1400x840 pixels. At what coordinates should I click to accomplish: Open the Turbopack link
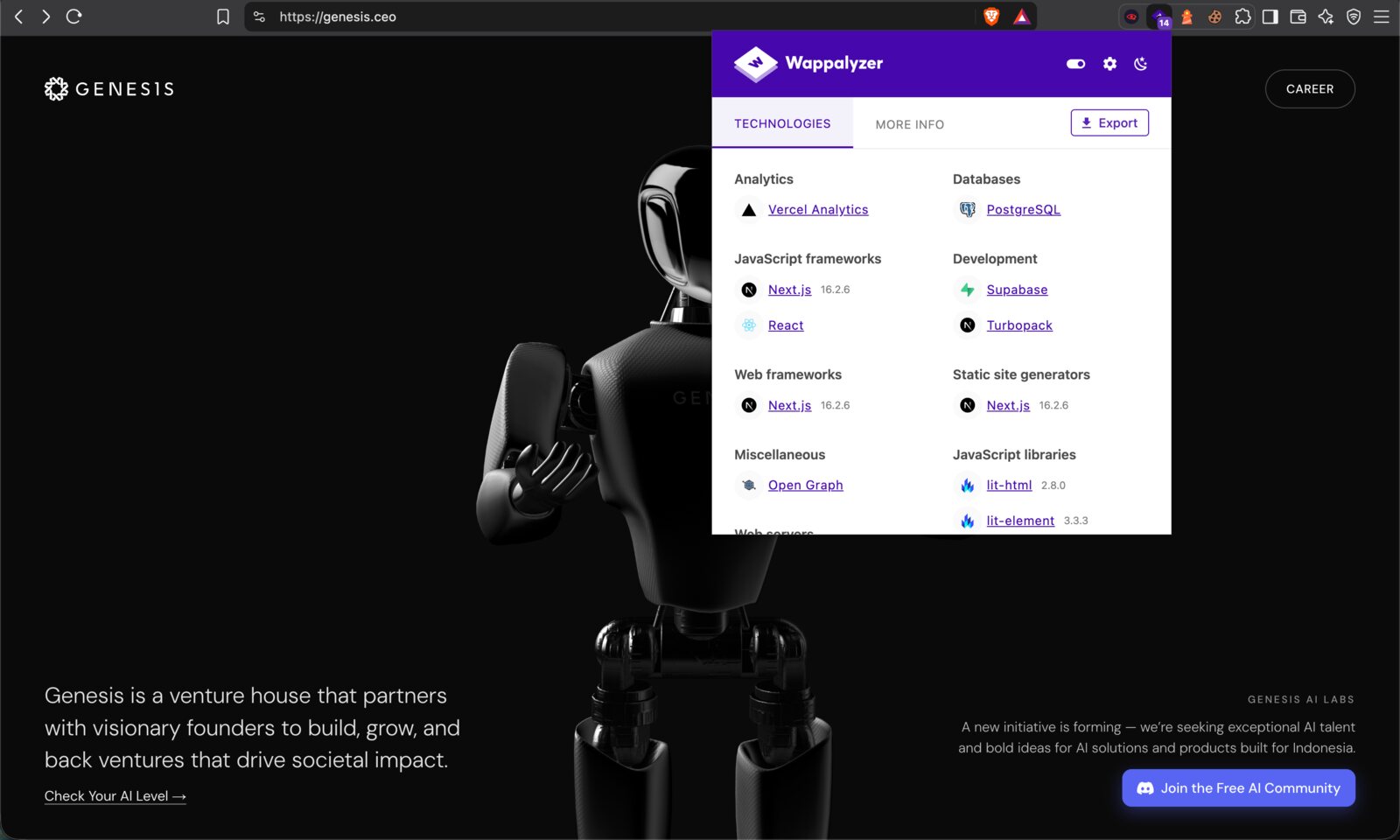pos(1019,325)
